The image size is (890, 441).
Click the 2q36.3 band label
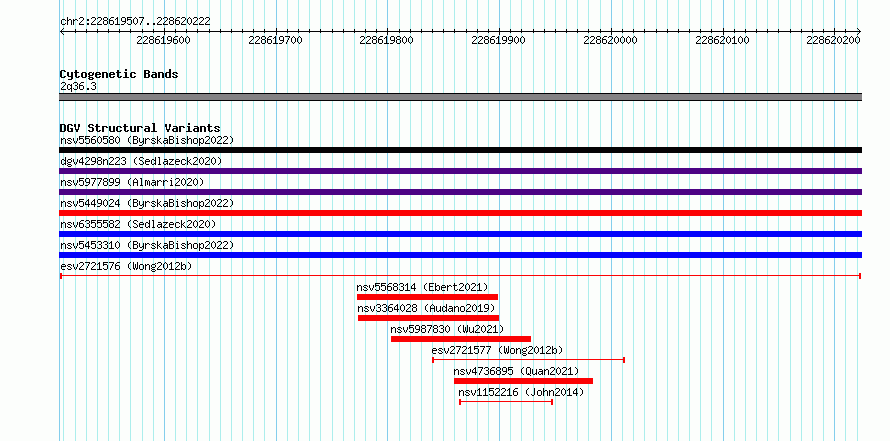tap(78, 86)
